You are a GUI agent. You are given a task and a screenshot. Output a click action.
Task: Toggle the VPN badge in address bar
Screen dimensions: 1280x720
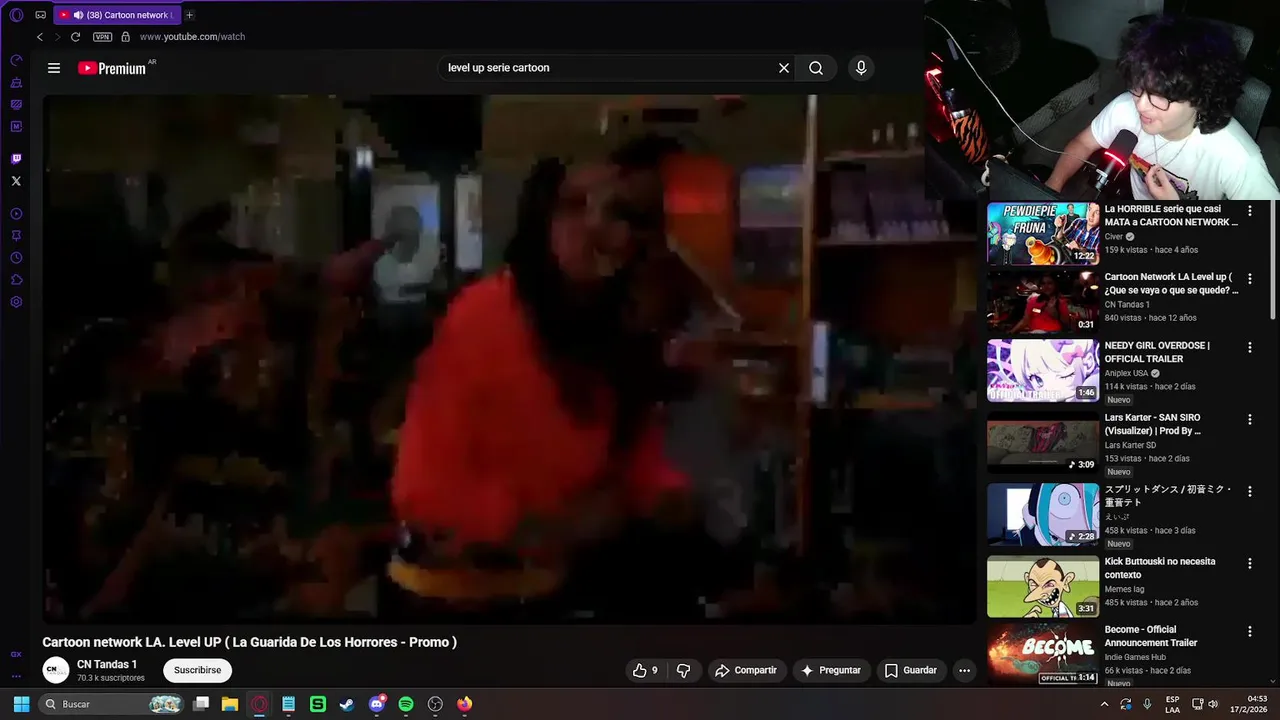click(x=102, y=37)
